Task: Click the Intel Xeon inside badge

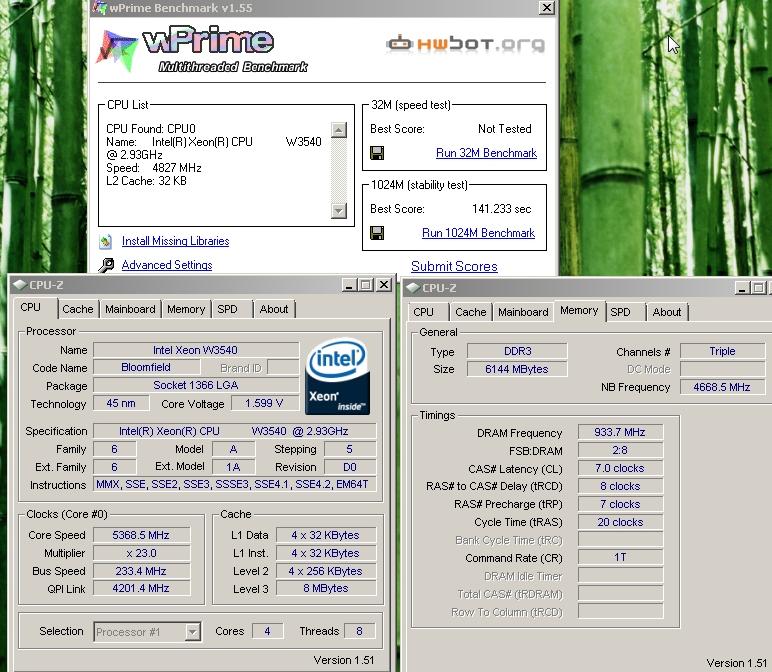Action: point(337,376)
